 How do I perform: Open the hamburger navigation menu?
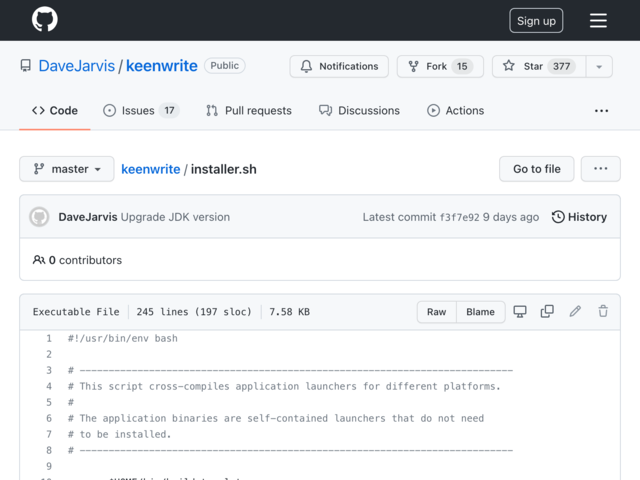tap(598, 20)
